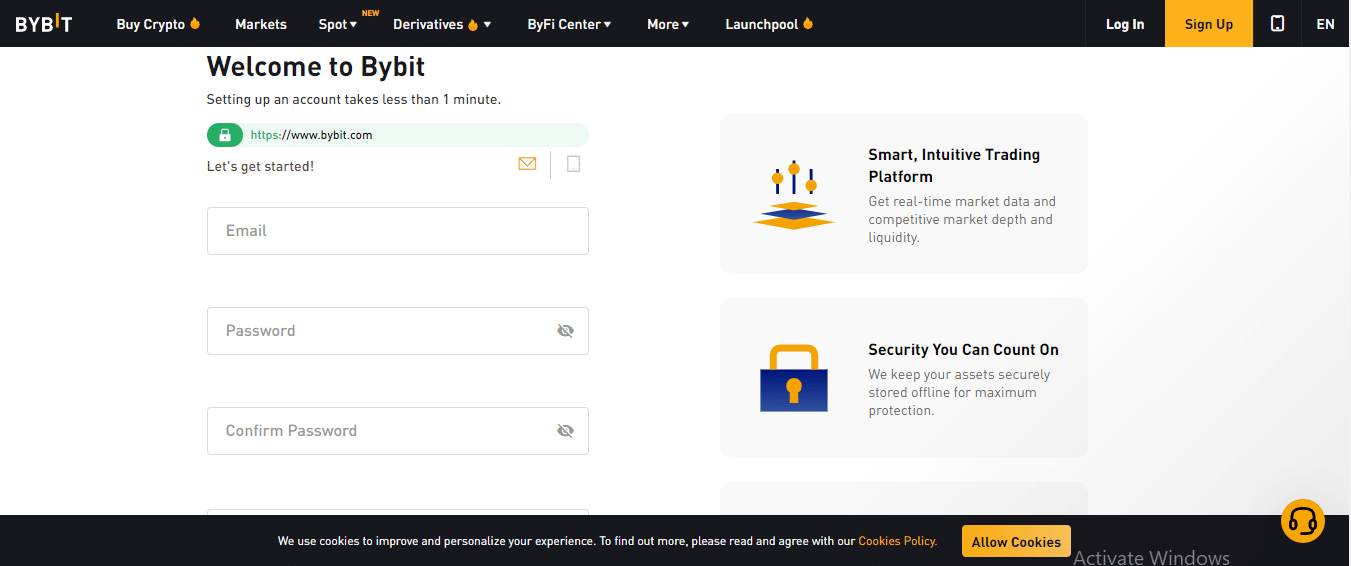
Task: Open the Cookies Policy link
Action: point(897,541)
